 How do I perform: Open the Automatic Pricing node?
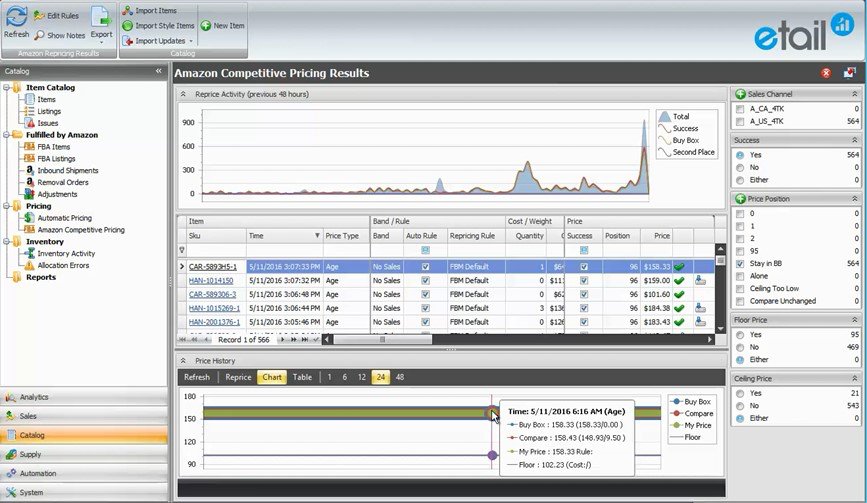tap(64, 218)
